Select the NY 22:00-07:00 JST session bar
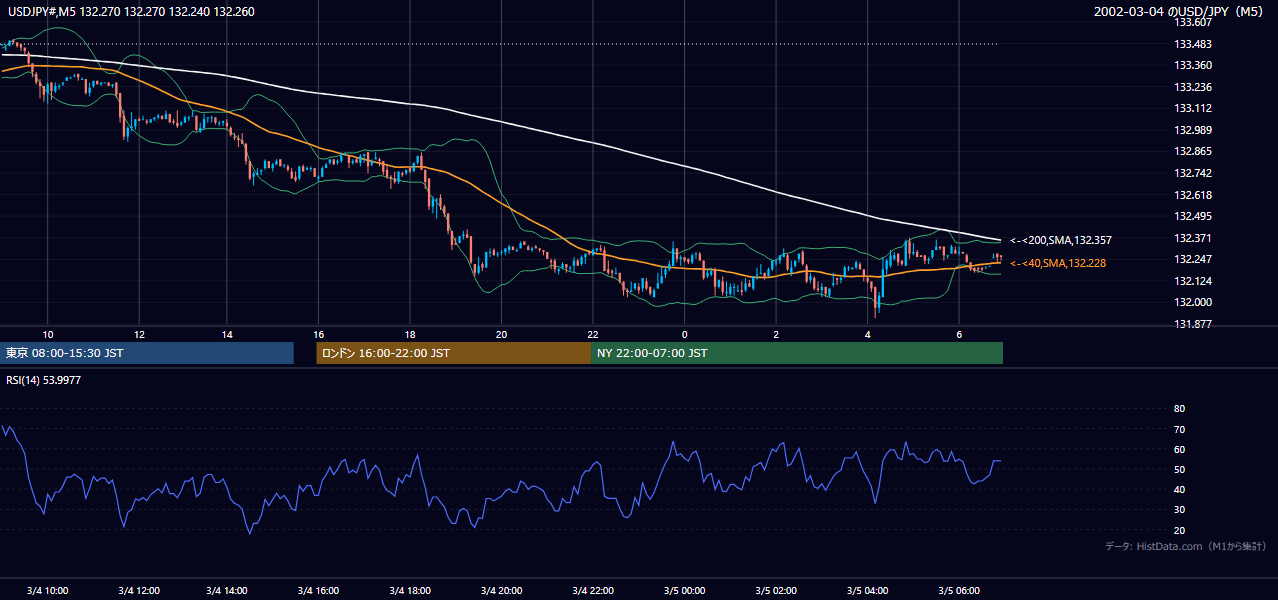 [x=797, y=353]
